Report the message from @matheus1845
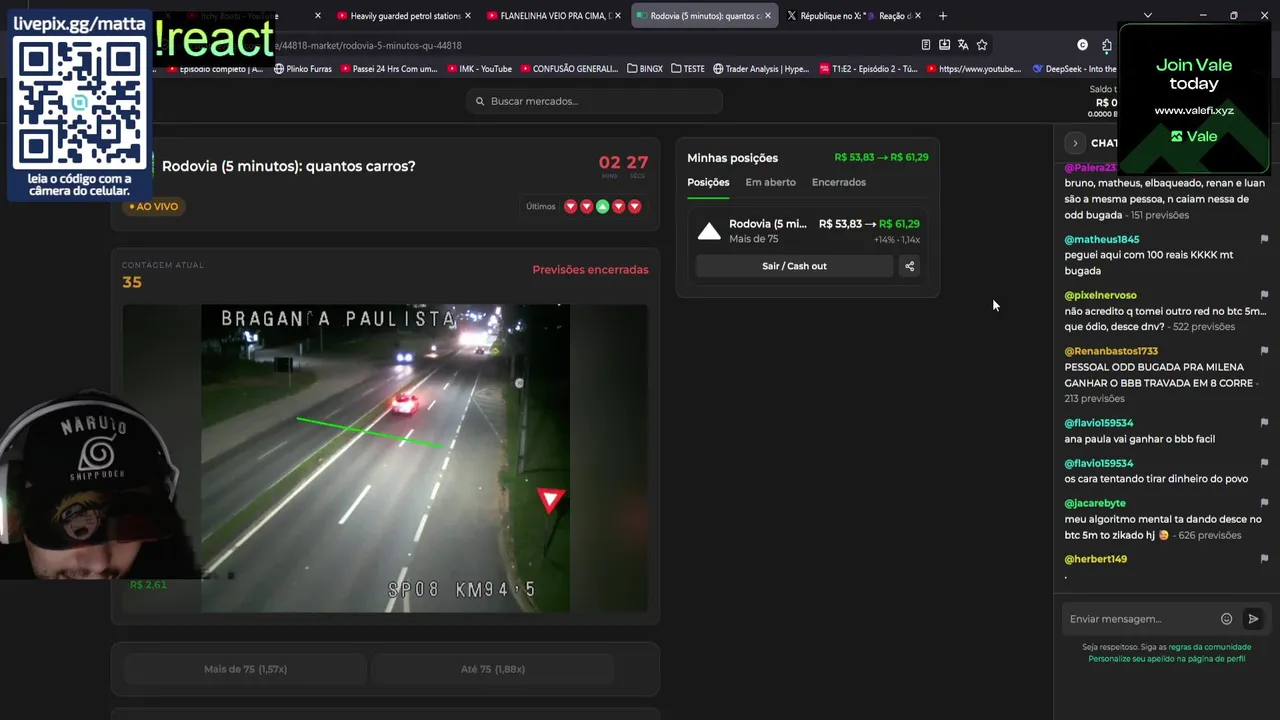 pyautogui.click(x=1264, y=239)
